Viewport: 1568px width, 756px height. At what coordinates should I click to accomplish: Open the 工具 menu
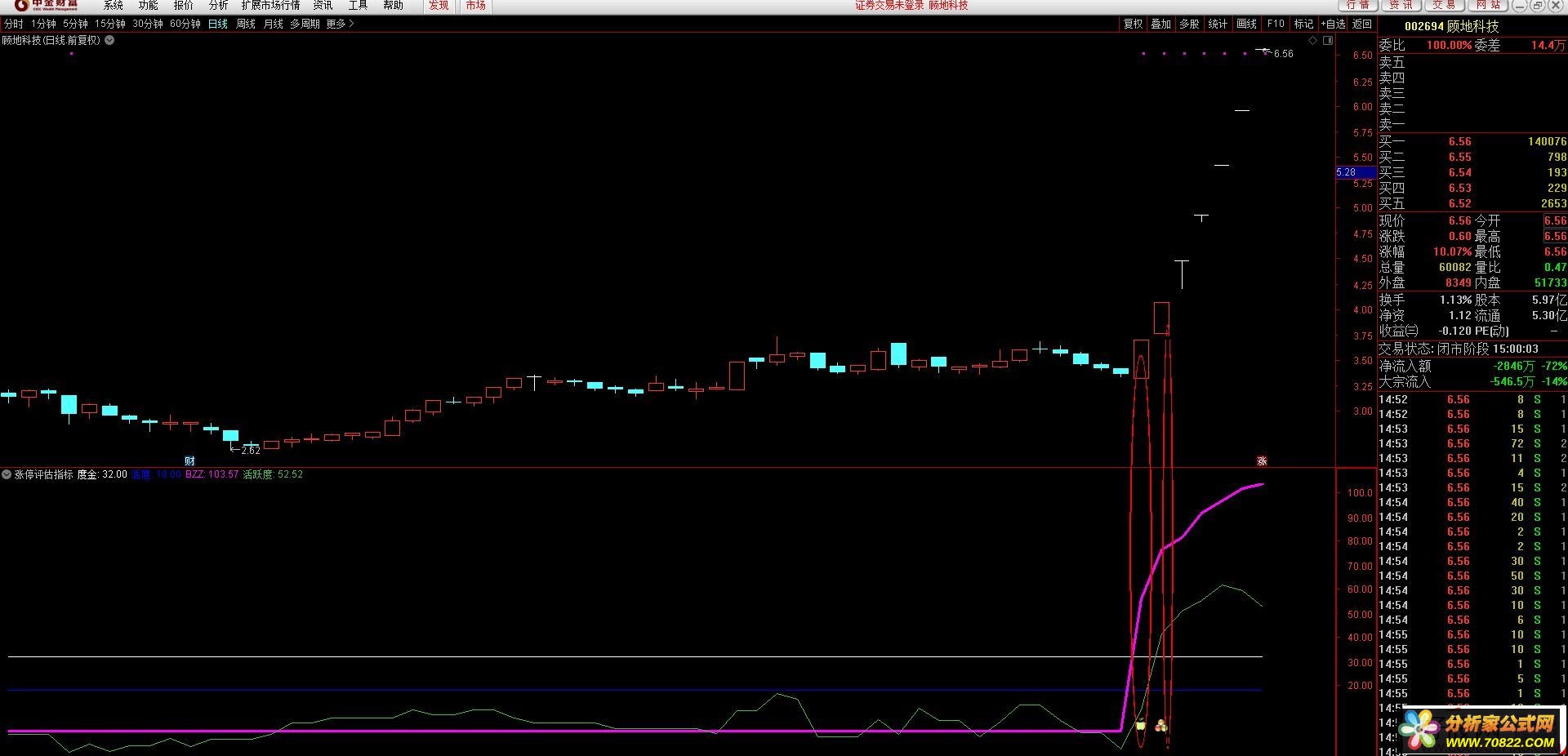coord(358,6)
